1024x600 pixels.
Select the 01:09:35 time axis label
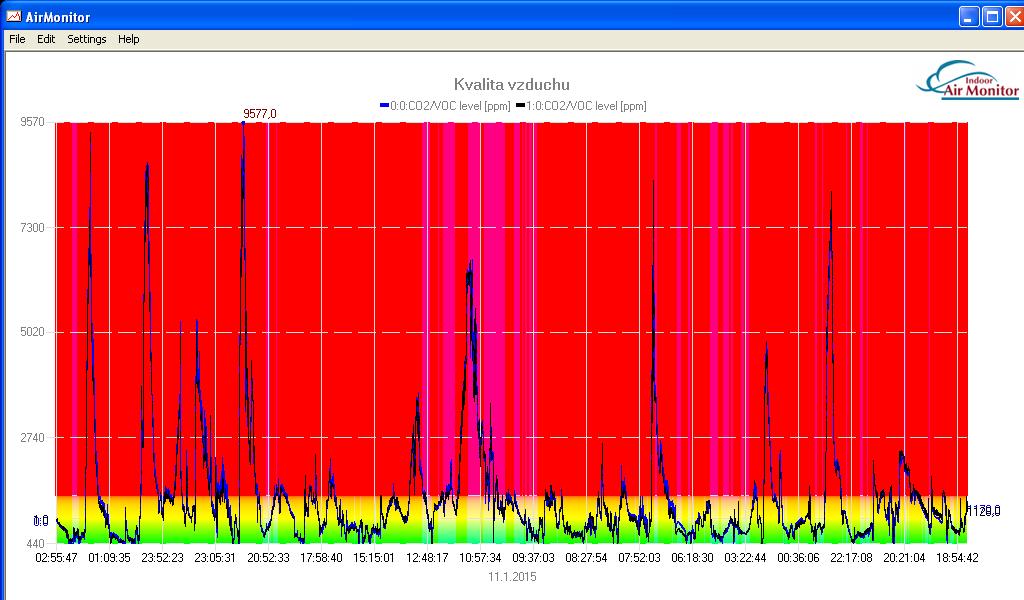point(110,558)
